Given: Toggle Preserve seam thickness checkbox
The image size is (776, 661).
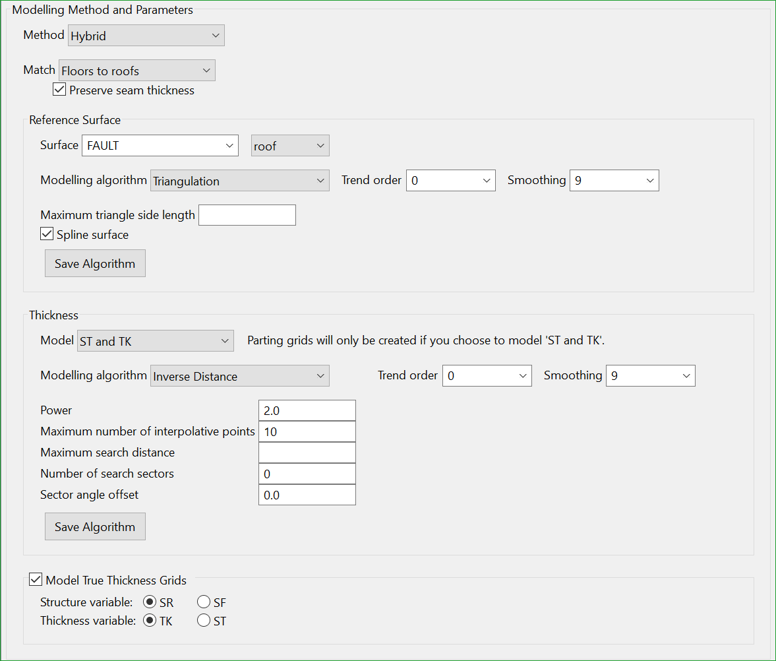Looking at the screenshot, I should [60, 90].
